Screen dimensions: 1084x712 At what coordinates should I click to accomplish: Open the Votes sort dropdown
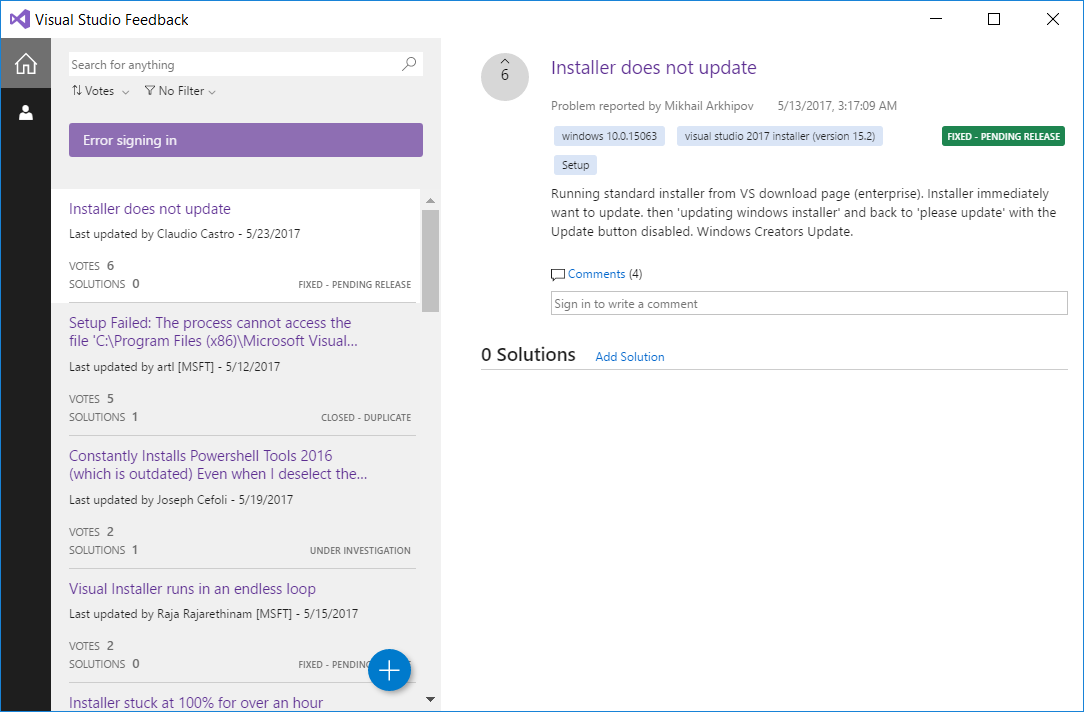(100, 91)
